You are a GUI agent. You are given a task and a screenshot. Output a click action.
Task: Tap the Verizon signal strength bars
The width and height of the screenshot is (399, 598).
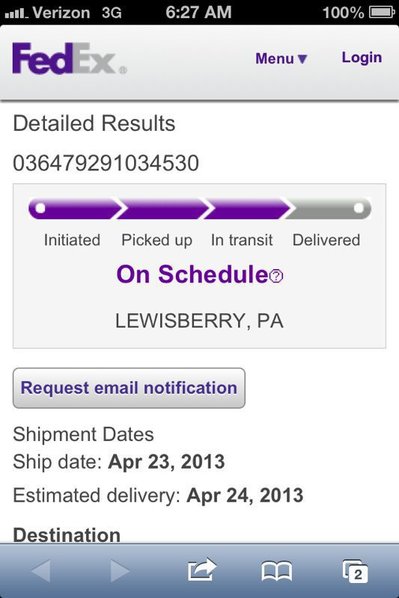coord(16,13)
